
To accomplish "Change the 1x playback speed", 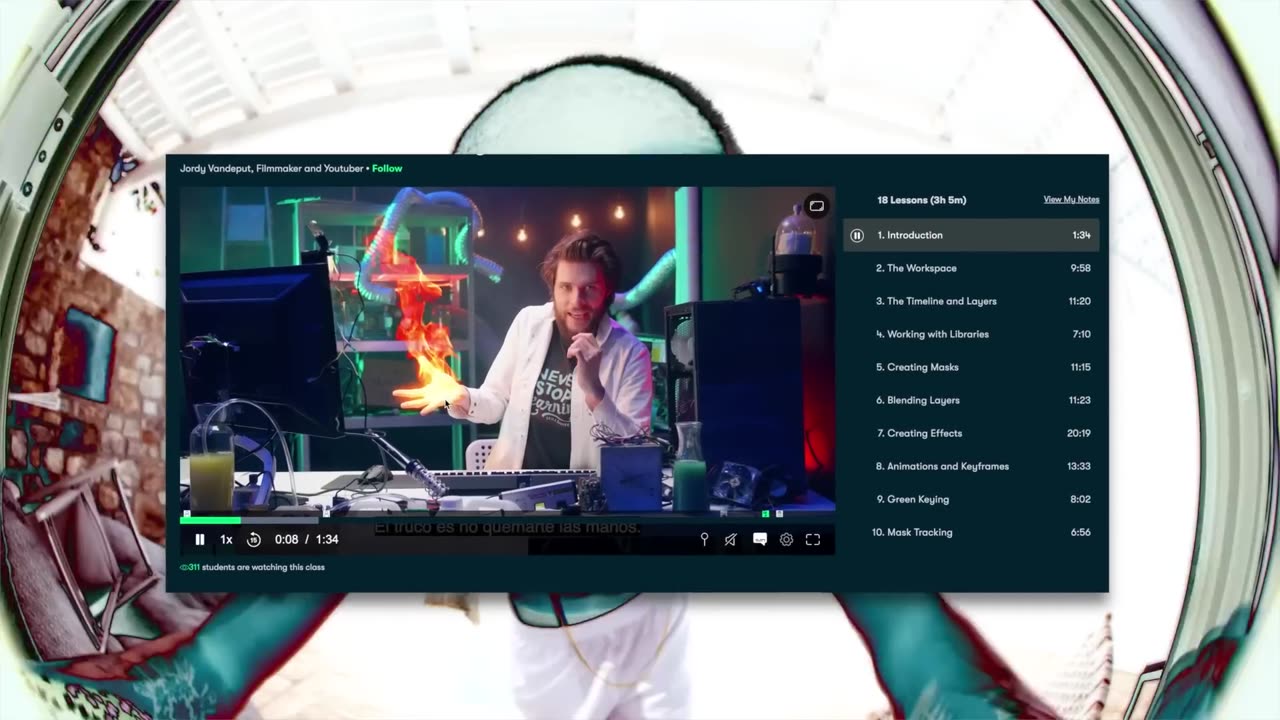I will [x=226, y=539].
